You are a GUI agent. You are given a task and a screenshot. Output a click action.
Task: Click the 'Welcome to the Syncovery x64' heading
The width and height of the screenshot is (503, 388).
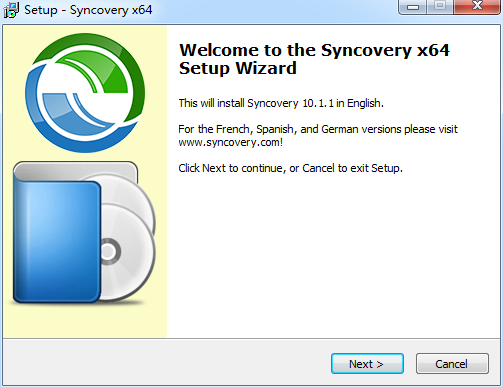[x=314, y=50]
